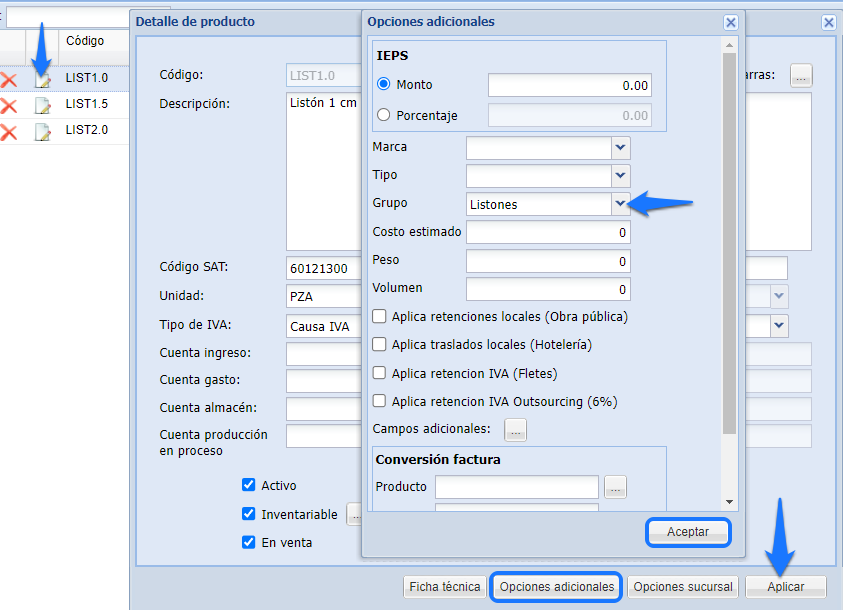The image size is (843, 610).
Task: Expand the Grupo dropdown showing Listones
Action: click(621, 204)
